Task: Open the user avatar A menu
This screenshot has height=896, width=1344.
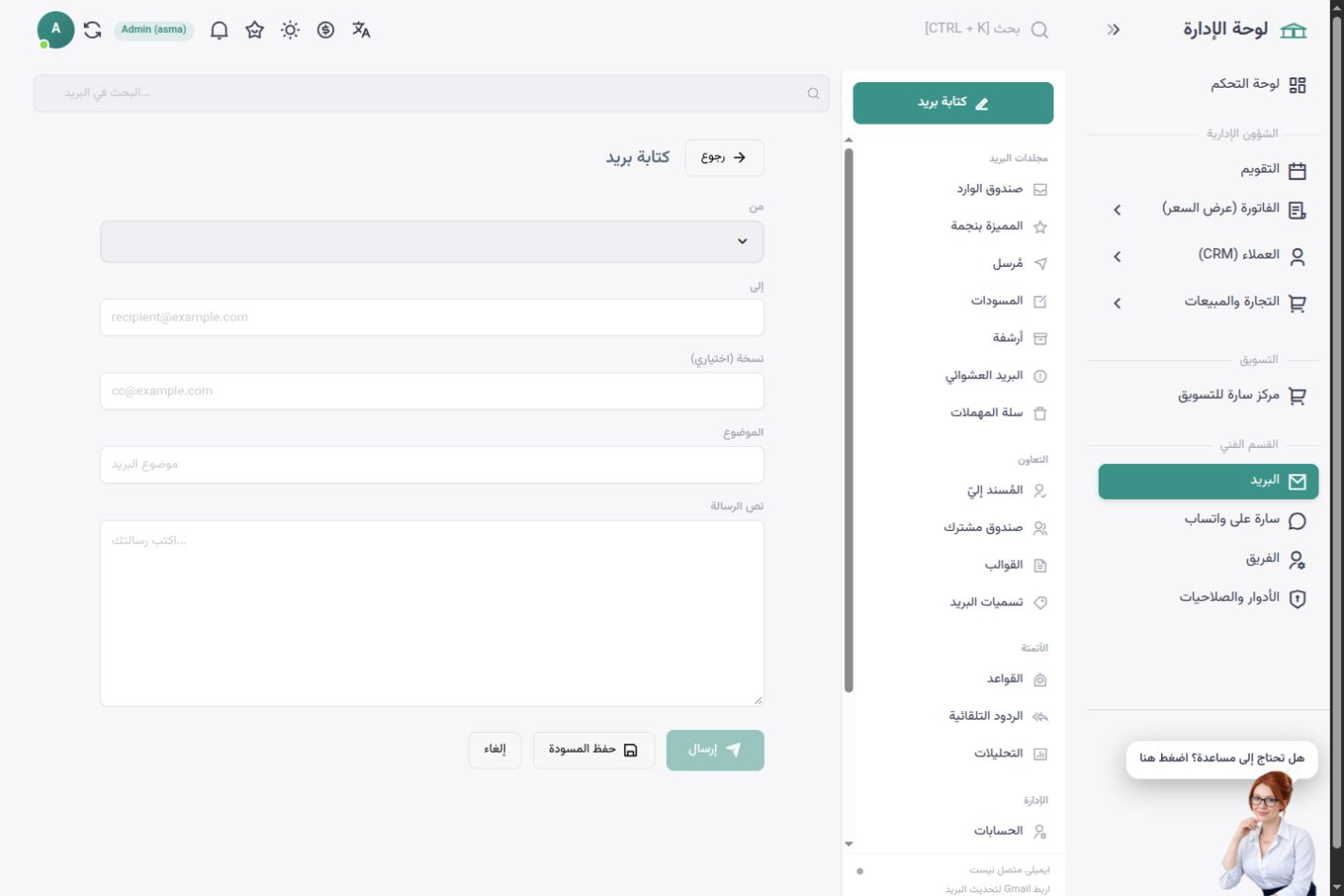Action: click(56, 30)
